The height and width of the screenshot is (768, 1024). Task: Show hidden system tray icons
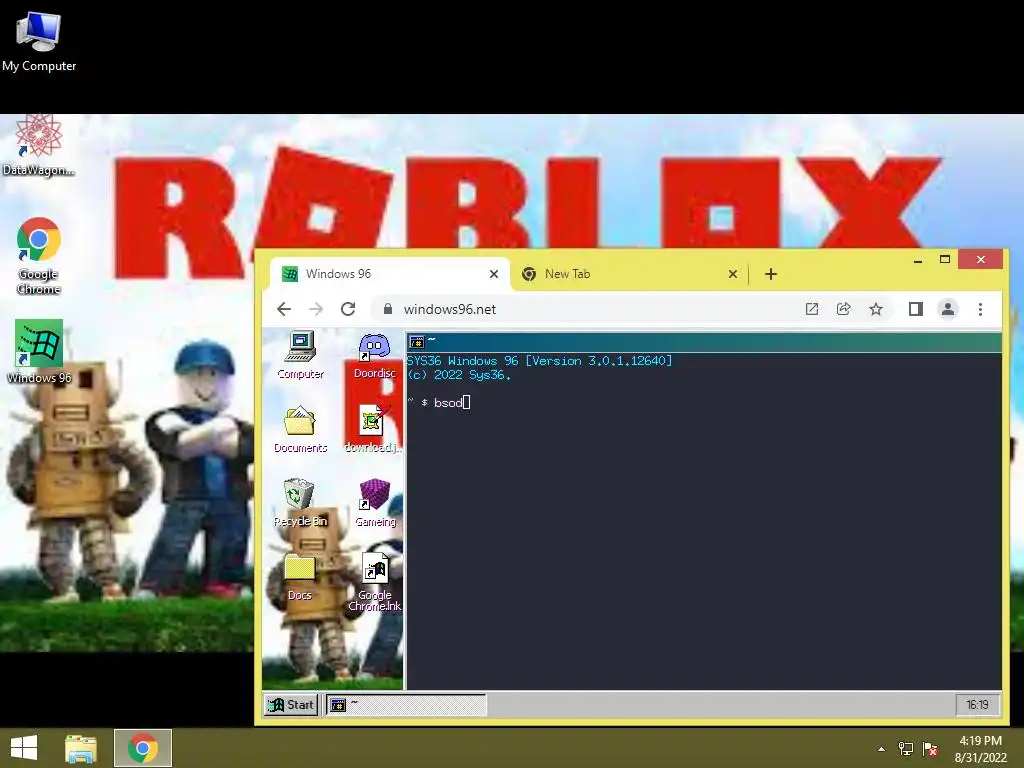point(882,749)
